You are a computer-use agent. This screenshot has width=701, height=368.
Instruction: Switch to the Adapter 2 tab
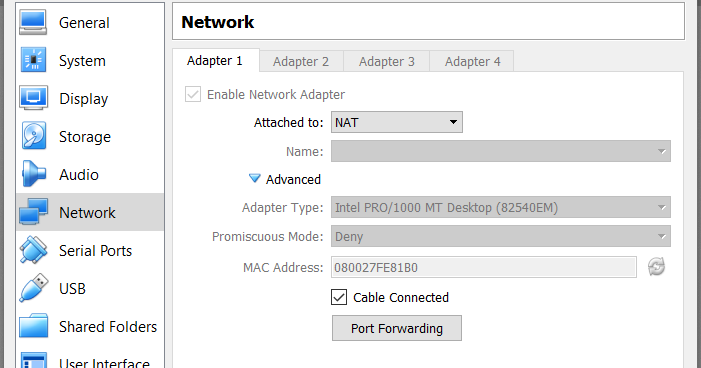(301, 61)
